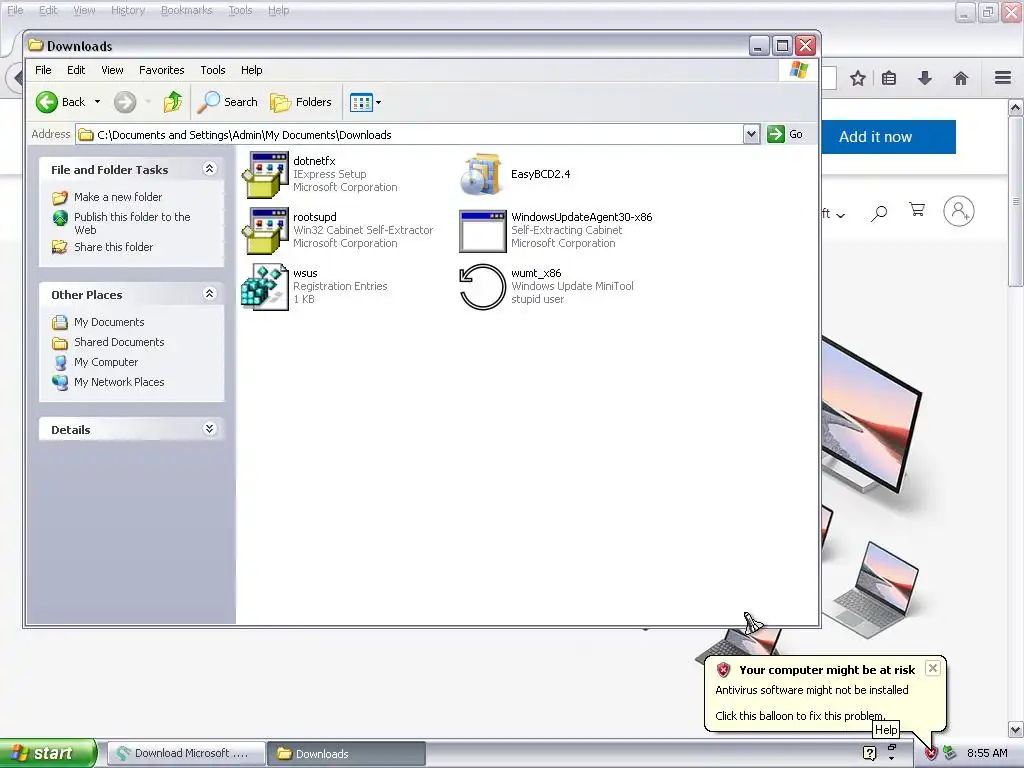Viewport: 1024px width, 768px height.
Task: Click the greyed Forward arrow icon
Action: click(125, 102)
